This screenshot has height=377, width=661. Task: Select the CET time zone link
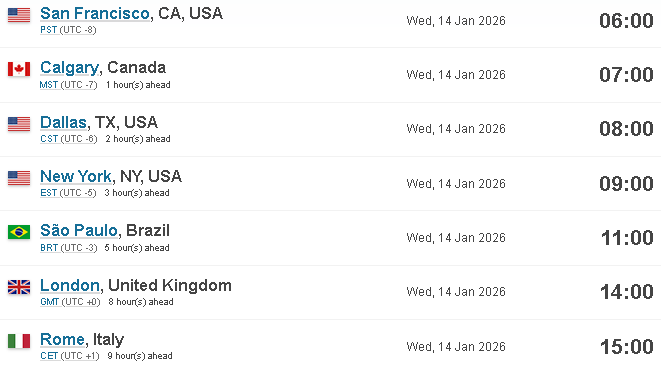pos(49,356)
